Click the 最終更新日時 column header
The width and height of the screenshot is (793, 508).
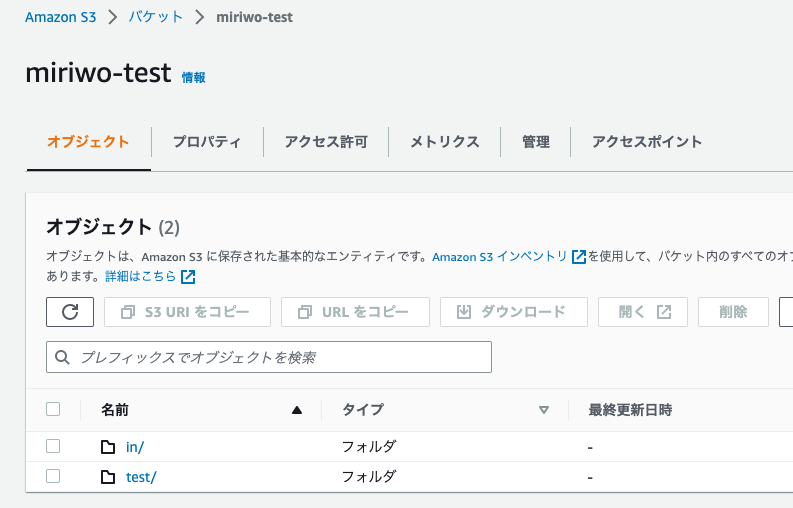[x=630, y=410]
